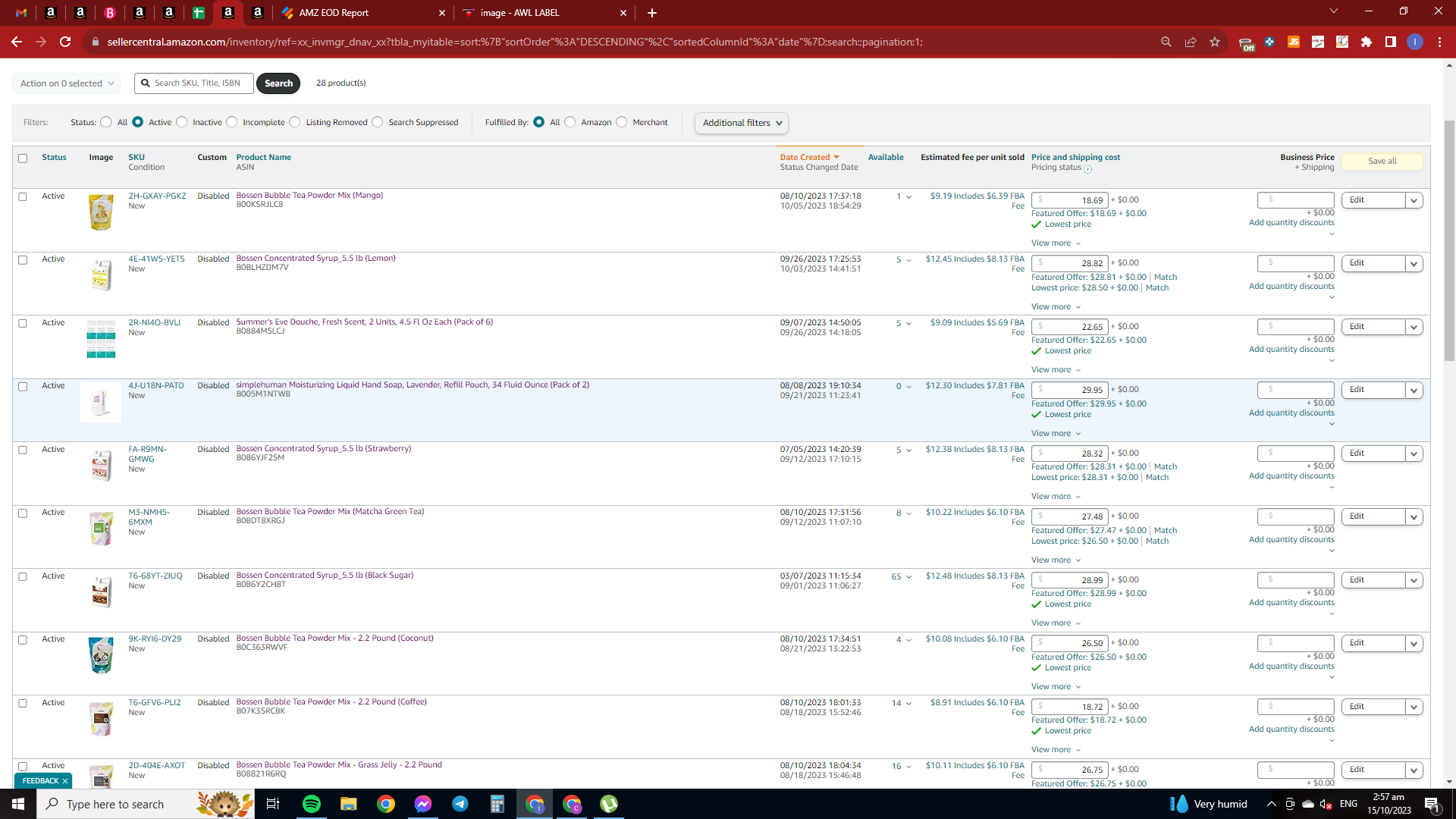Open the Action on 0 selected dropdown
The width and height of the screenshot is (1456, 819).
(x=66, y=83)
